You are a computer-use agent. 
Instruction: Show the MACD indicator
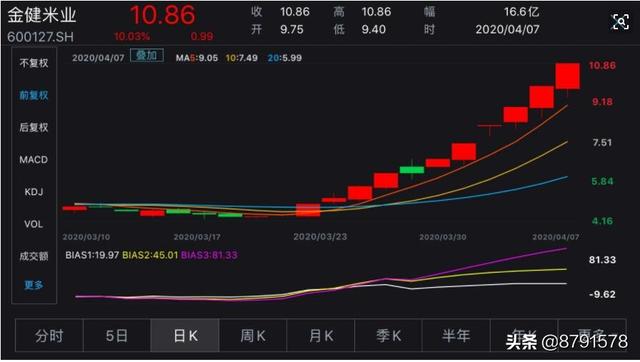point(34,160)
